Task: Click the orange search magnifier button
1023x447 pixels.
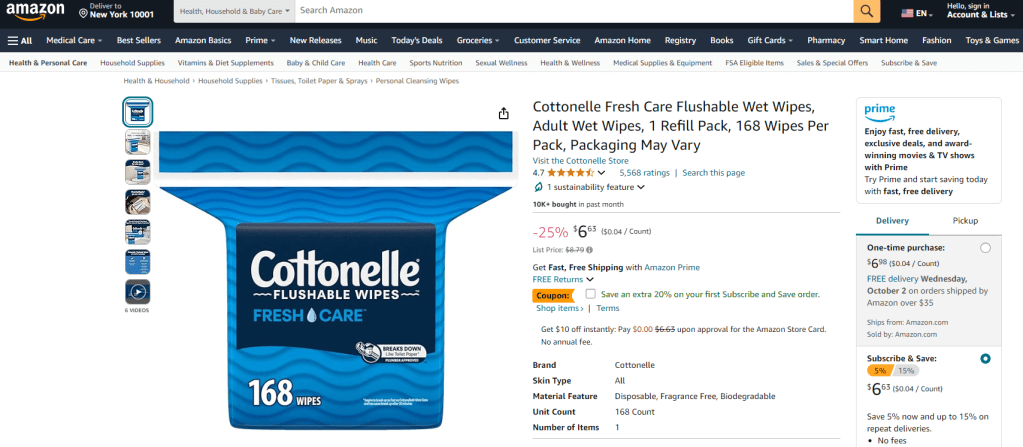Action: click(866, 11)
